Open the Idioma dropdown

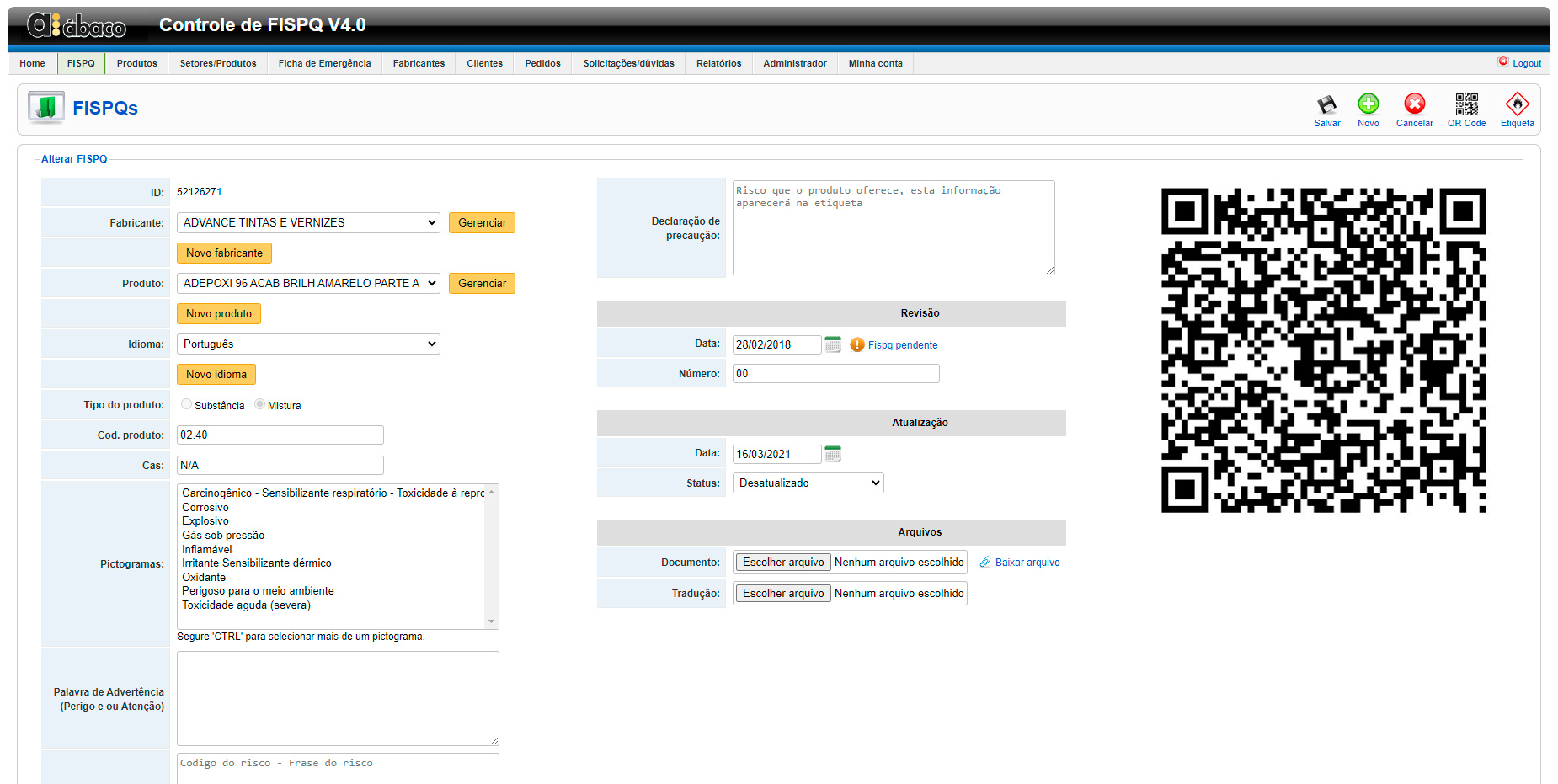click(x=308, y=344)
